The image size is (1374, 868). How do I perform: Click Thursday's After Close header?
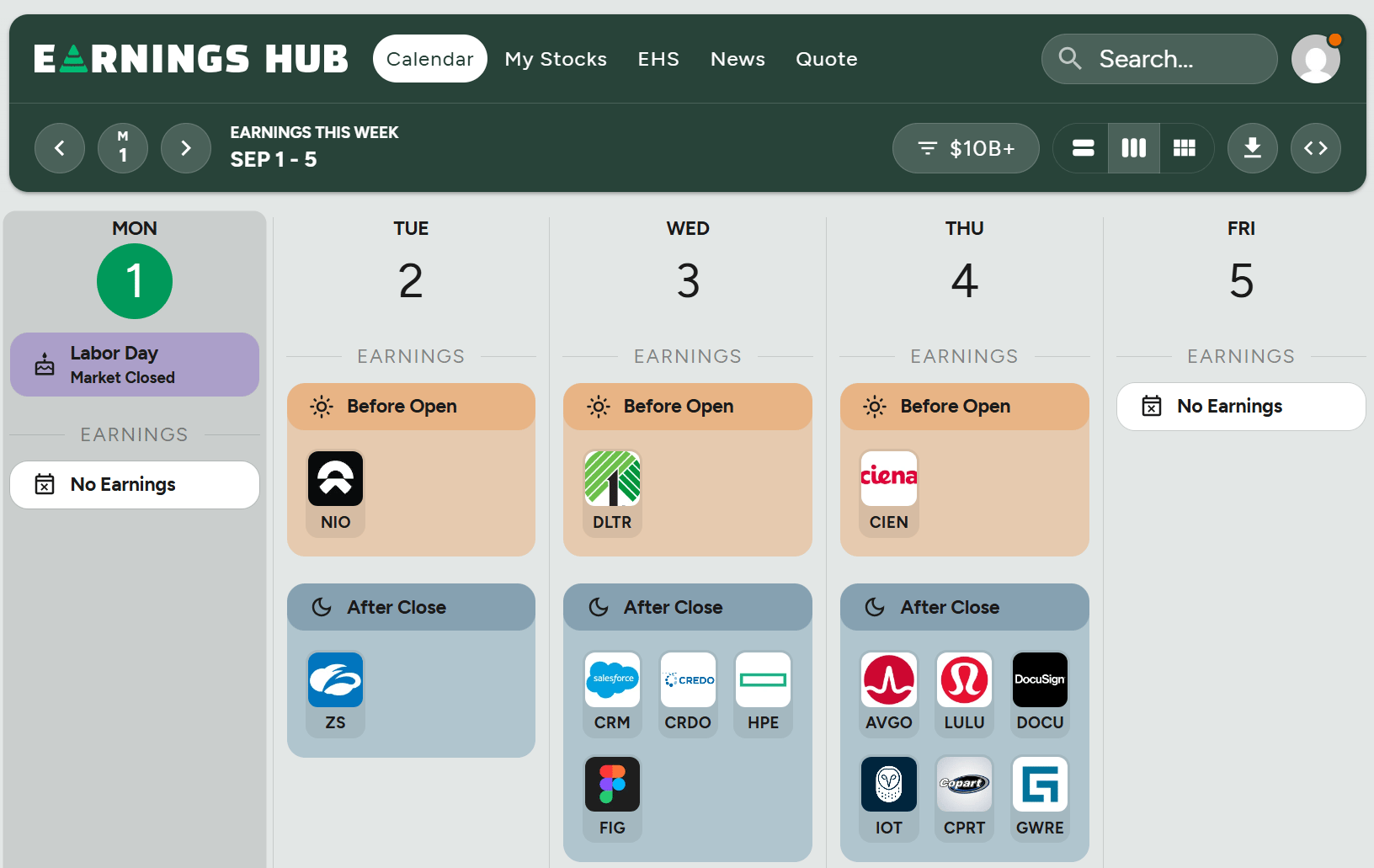[965, 607]
